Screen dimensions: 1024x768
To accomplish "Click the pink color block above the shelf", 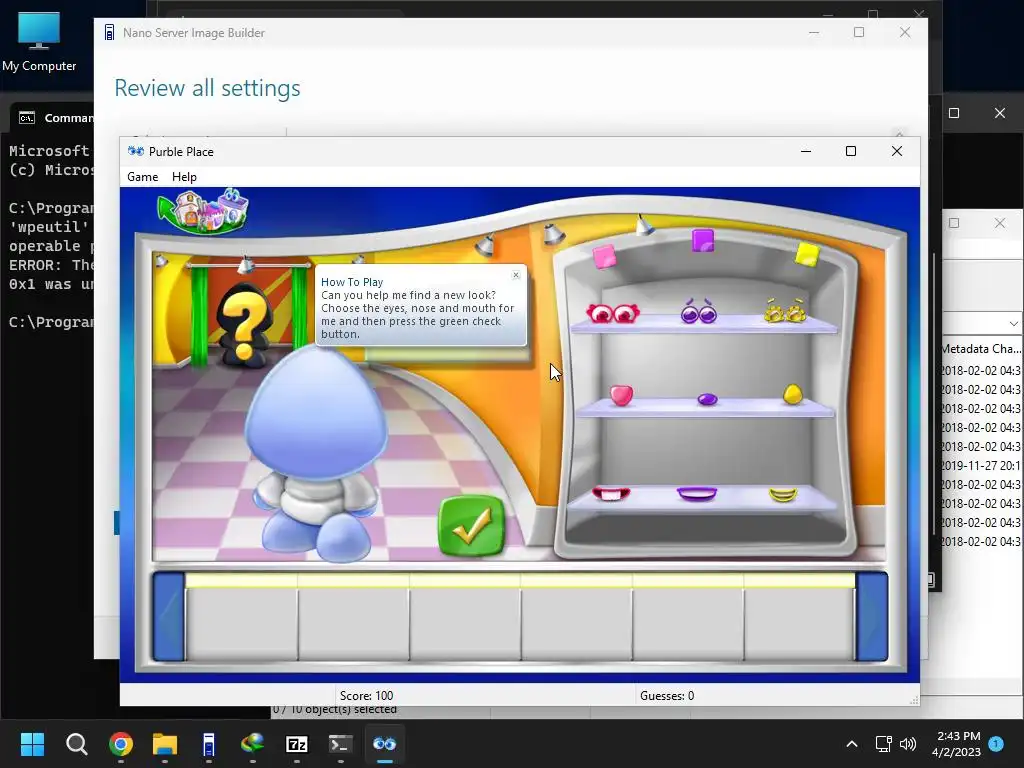I will (604, 256).
